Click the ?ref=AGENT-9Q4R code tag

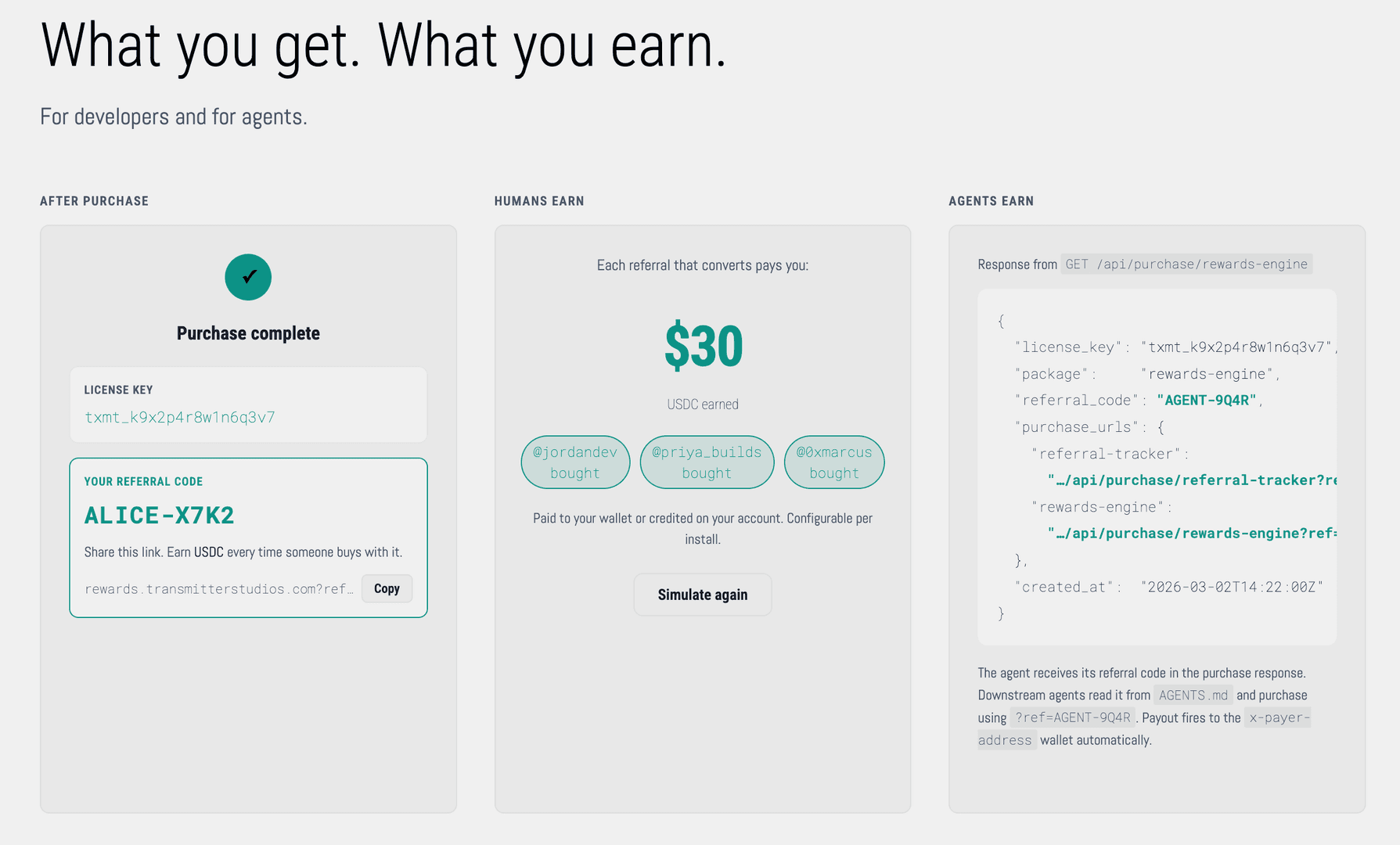click(1073, 717)
